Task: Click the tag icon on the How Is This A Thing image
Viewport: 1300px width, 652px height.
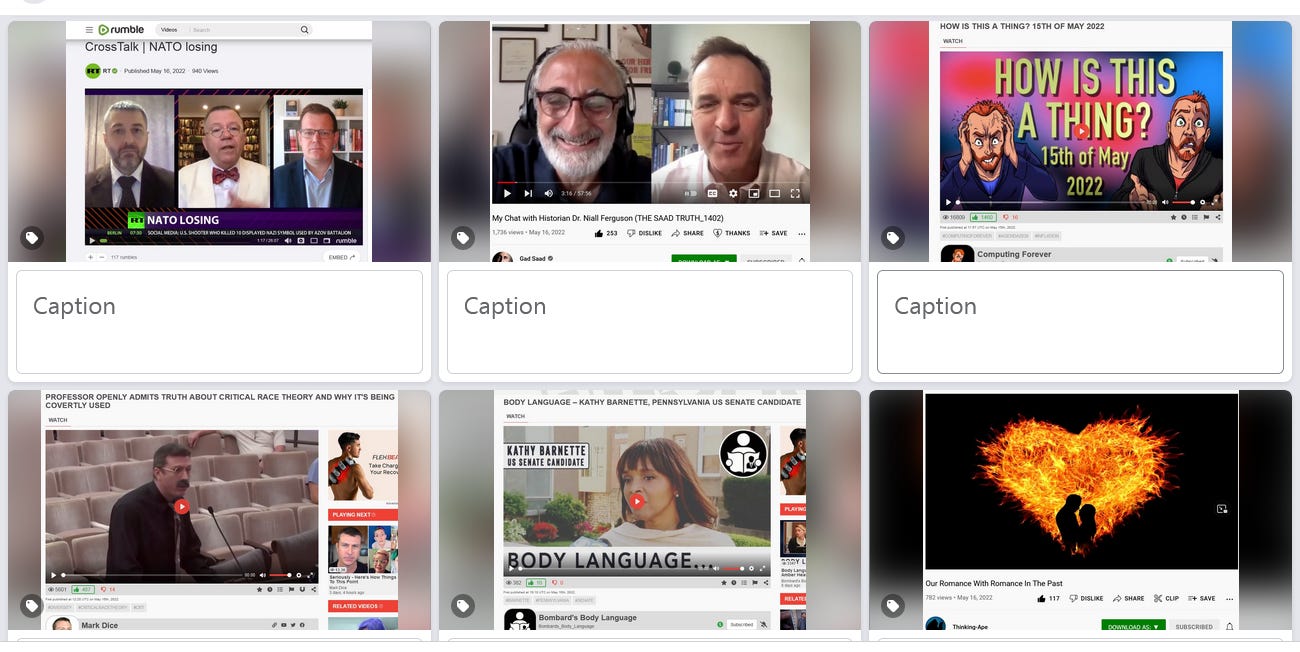Action: 893,238
